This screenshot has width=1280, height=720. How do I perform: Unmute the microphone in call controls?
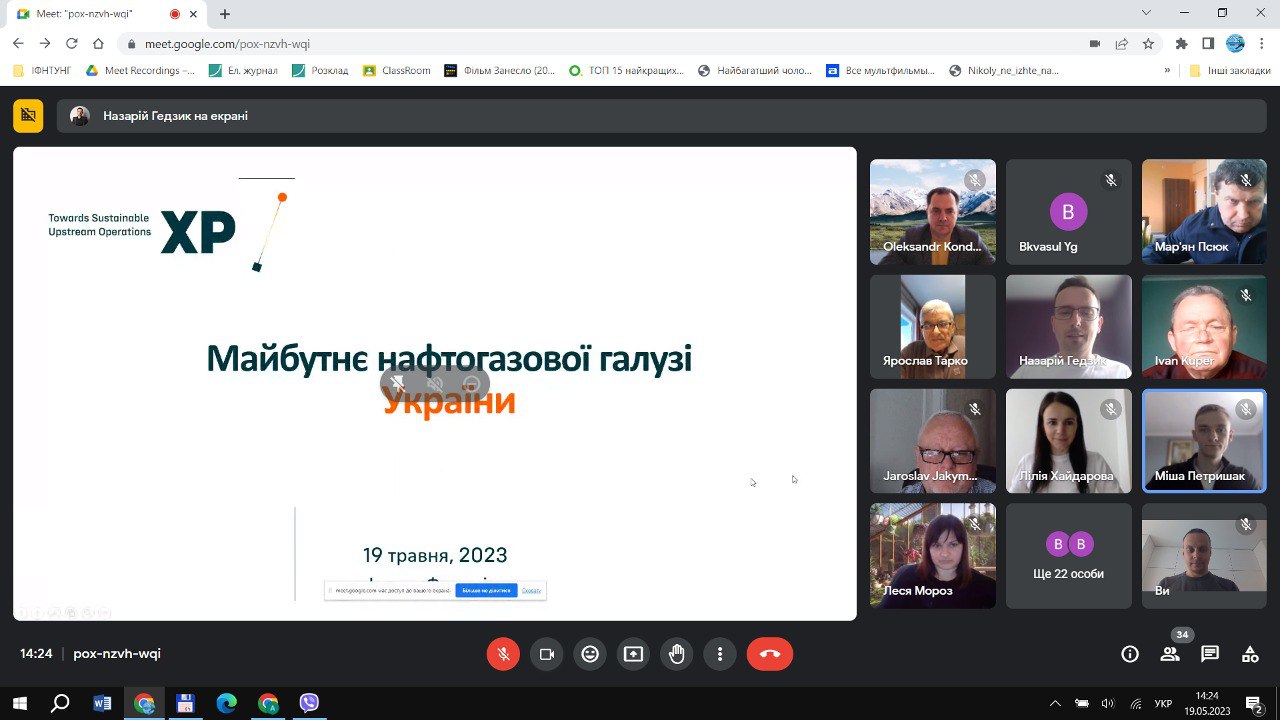click(x=504, y=654)
